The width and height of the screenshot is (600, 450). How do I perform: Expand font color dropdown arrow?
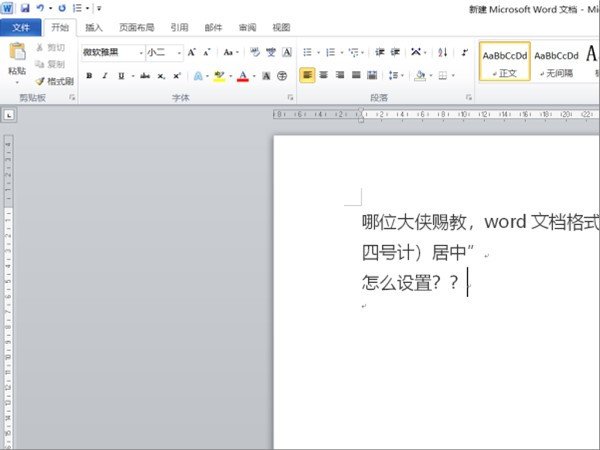[254, 76]
